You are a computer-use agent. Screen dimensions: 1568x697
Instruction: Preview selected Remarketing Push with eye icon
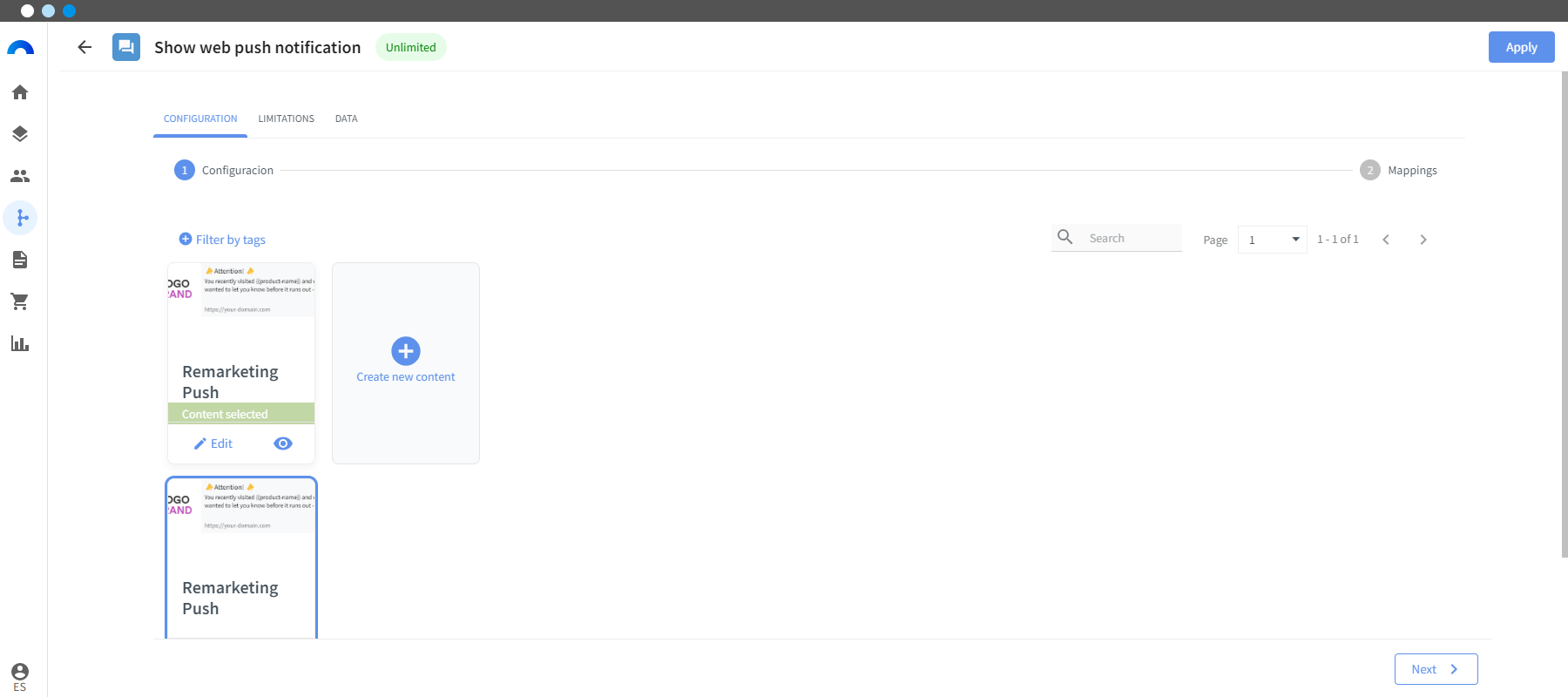pyautogui.click(x=283, y=443)
